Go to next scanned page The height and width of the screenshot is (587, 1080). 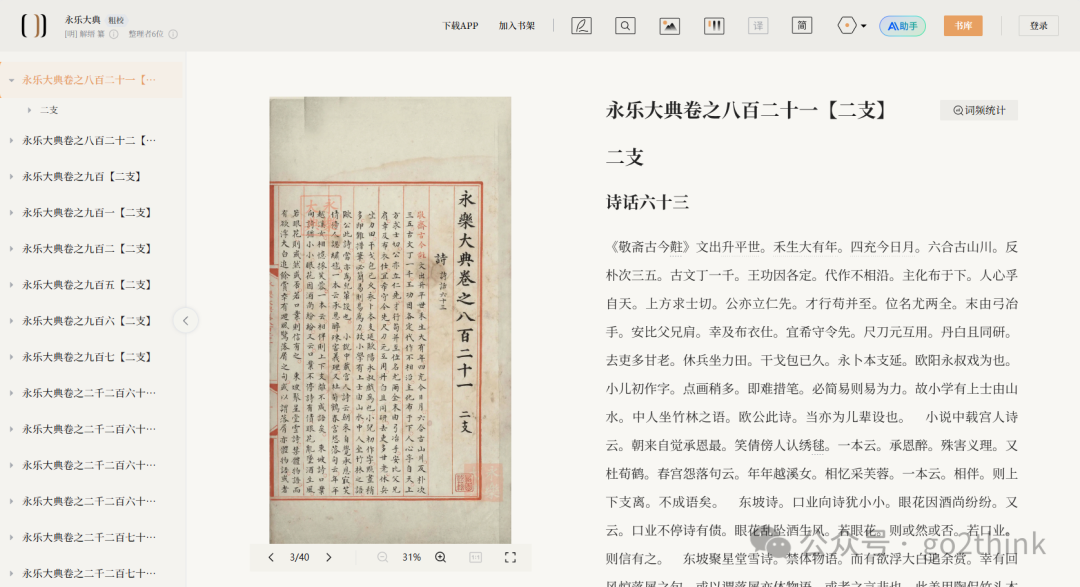(328, 557)
